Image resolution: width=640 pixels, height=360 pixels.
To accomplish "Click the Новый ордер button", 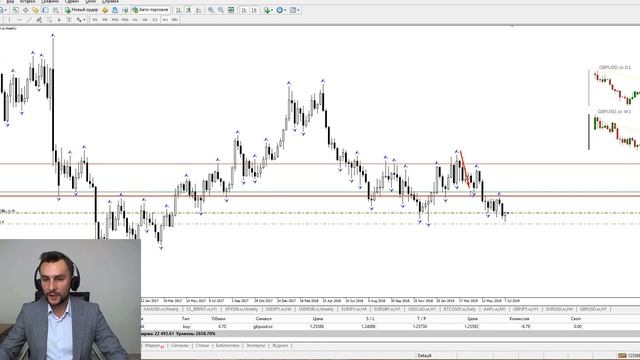I will point(82,10).
